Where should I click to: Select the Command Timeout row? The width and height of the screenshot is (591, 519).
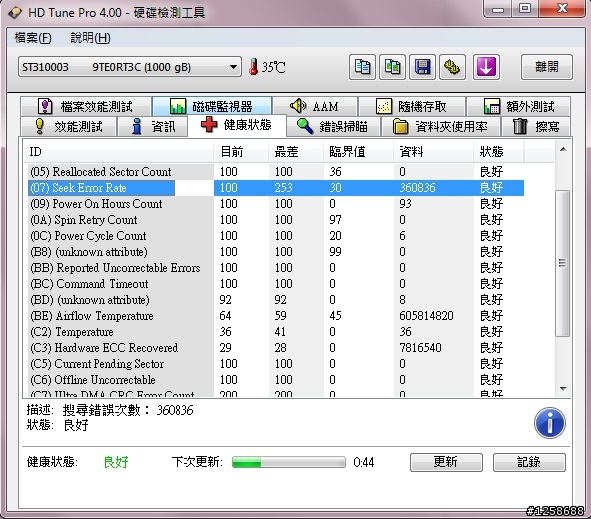275,284
